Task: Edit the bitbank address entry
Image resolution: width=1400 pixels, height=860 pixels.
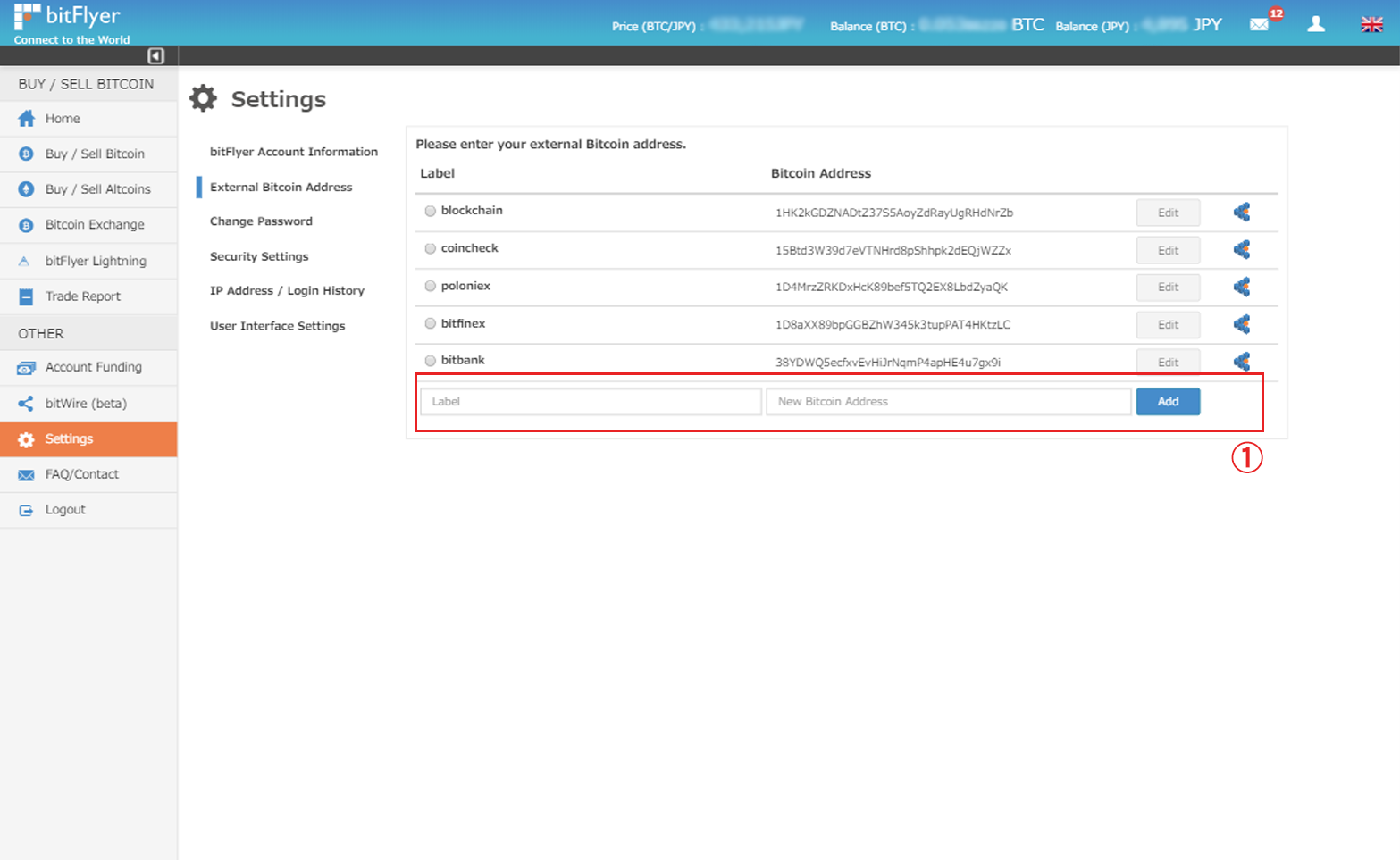Action: pyautogui.click(x=1168, y=362)
